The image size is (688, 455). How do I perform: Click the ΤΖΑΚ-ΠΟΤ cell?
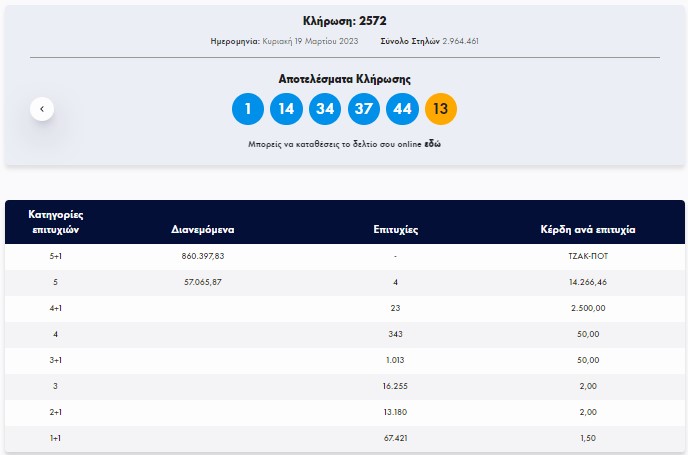[x=587, y=257]
